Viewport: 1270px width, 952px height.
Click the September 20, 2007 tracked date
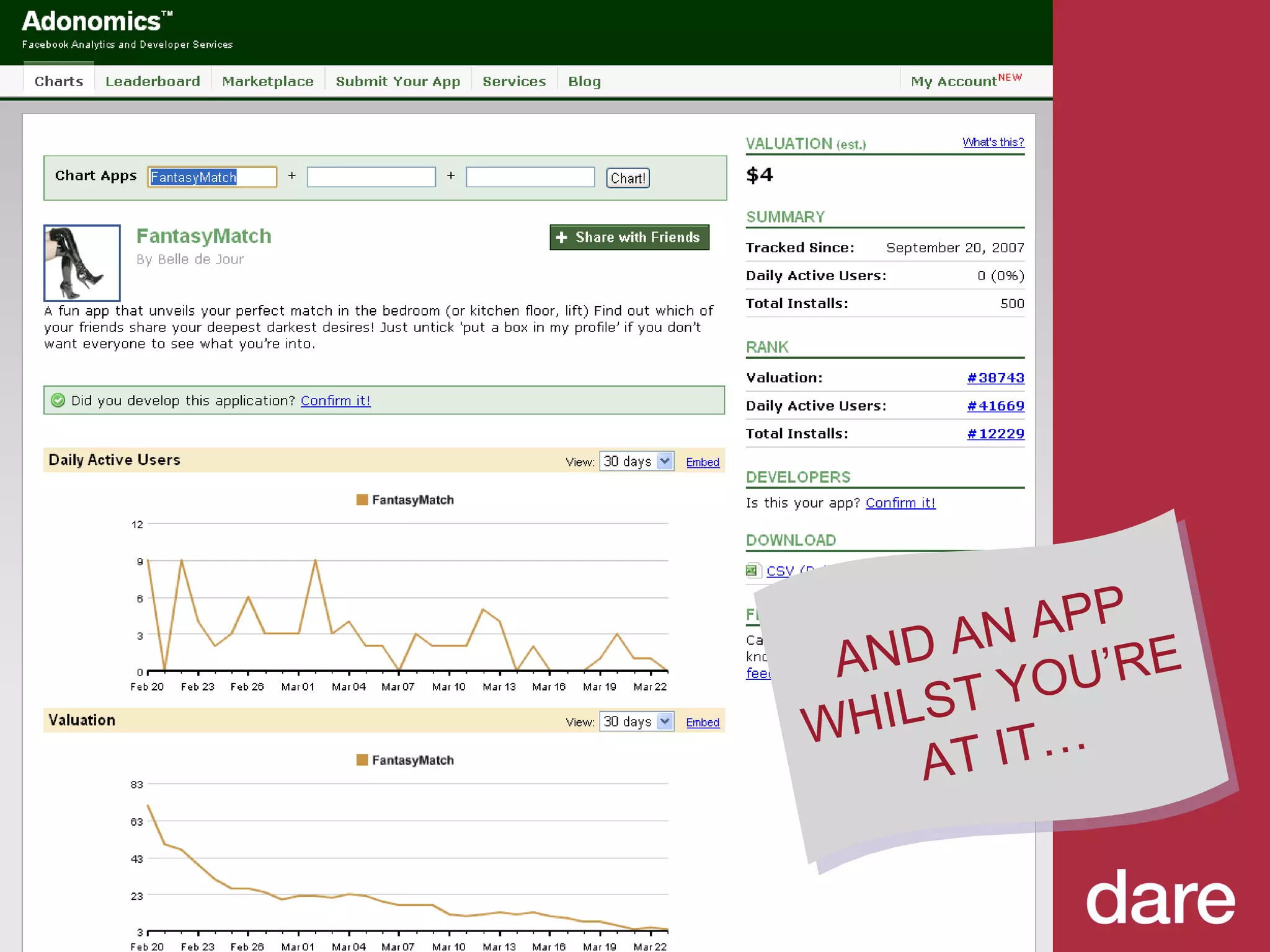pyautogui.click(x=955, y=247)
